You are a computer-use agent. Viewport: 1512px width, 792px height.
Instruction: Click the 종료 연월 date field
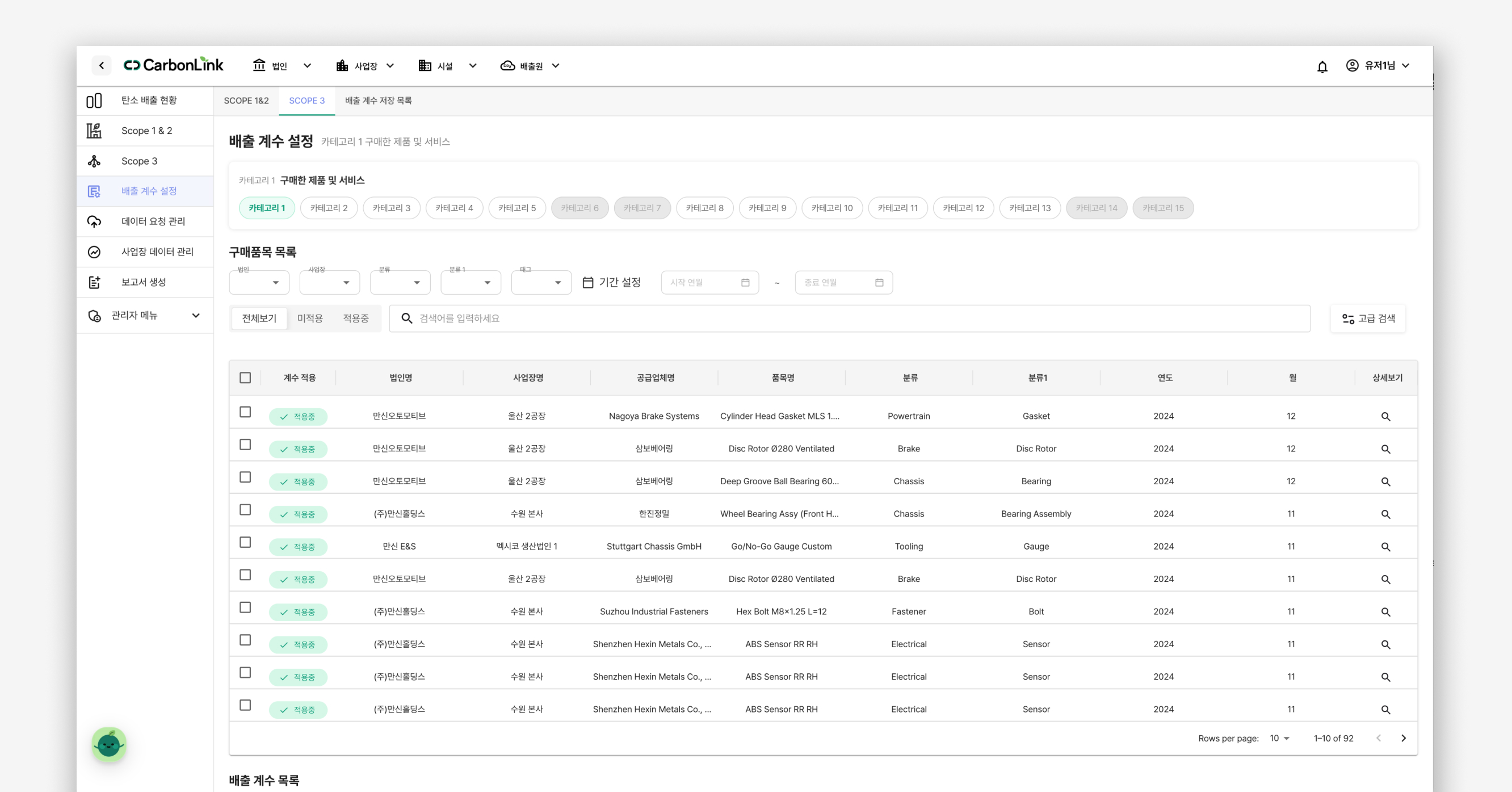(843, 282)
